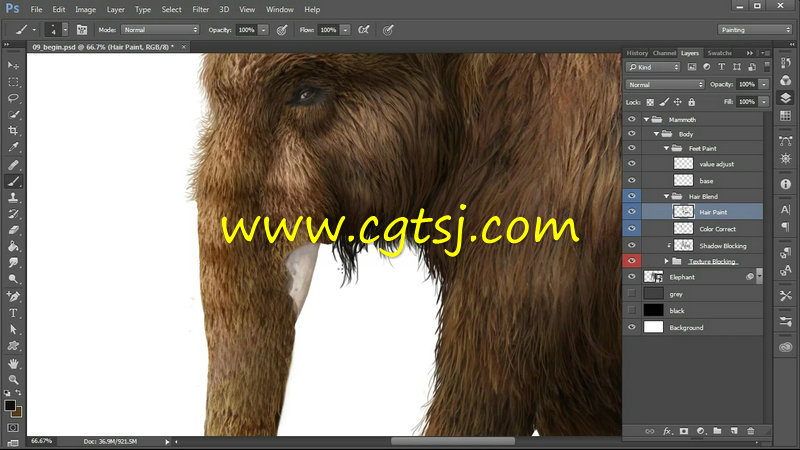Hide the Color Correct layer

click(x=632, y=229)
